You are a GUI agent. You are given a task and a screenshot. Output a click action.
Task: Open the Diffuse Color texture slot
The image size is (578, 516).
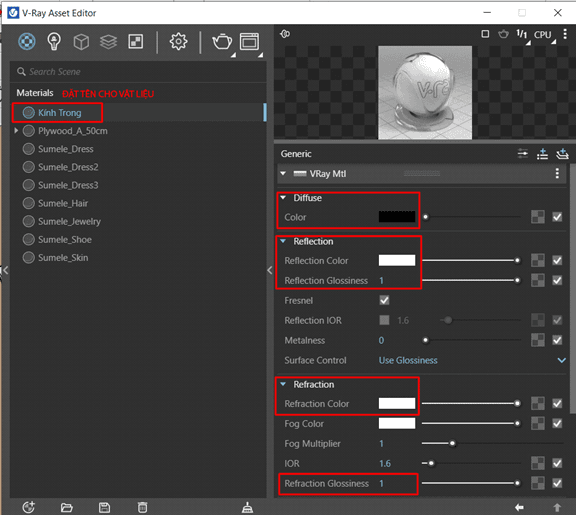coord(538,217)
